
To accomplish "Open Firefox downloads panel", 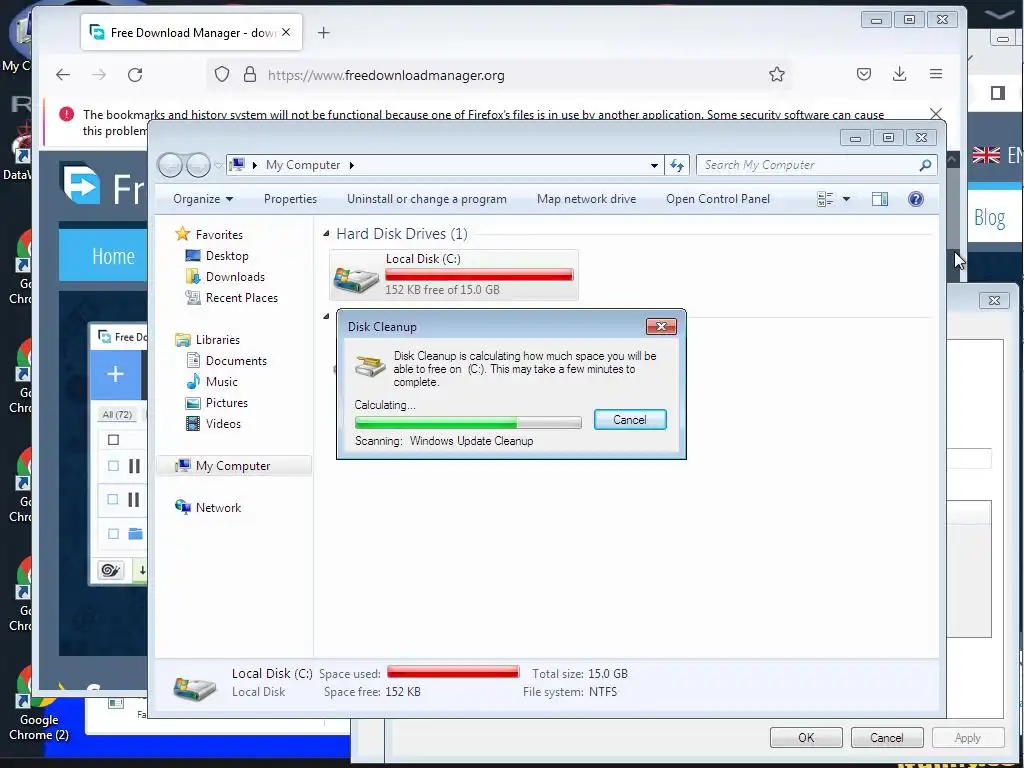I will (x=899, y=74).
